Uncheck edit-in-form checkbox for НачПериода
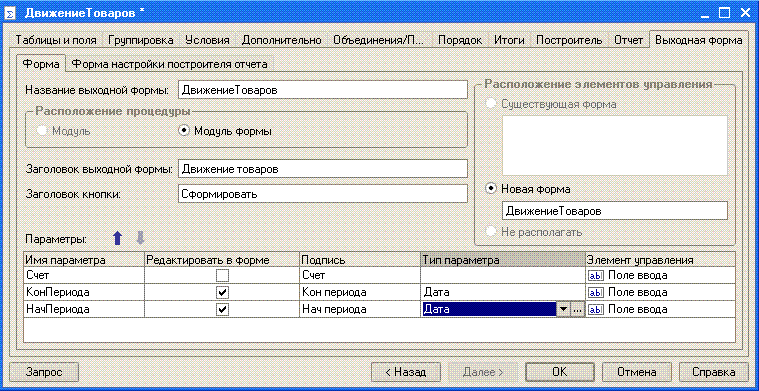The height and width of the screenshot is (391, 759). [x=223, y=310]
